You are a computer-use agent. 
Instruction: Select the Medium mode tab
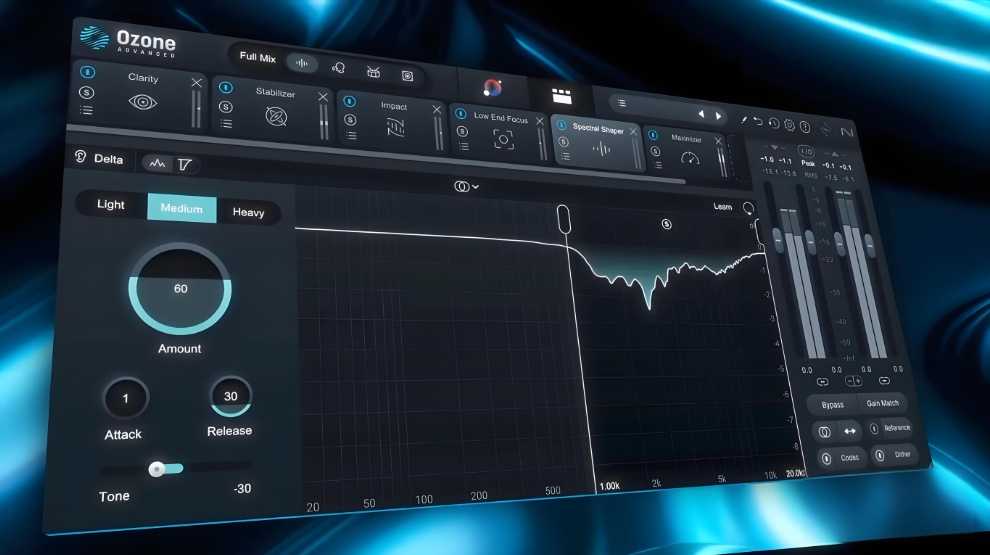click(181, 208)
